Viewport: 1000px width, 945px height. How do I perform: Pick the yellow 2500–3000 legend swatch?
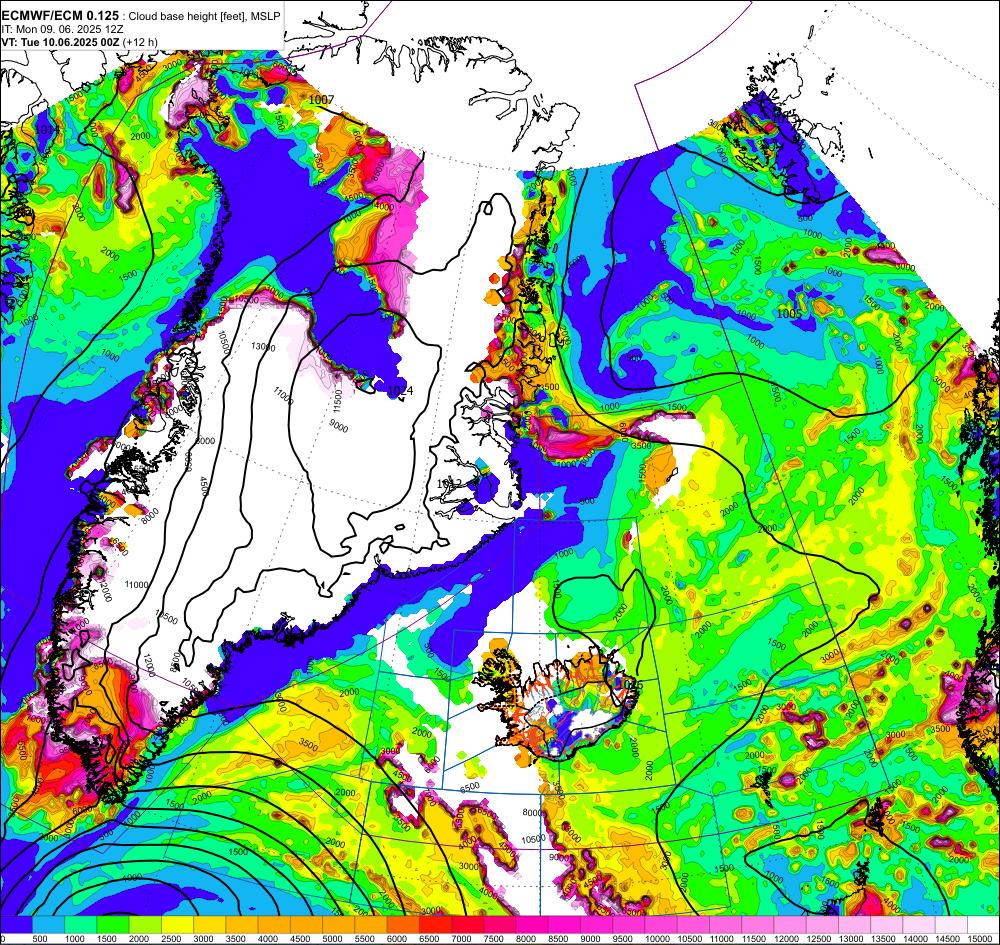point(177,925)
